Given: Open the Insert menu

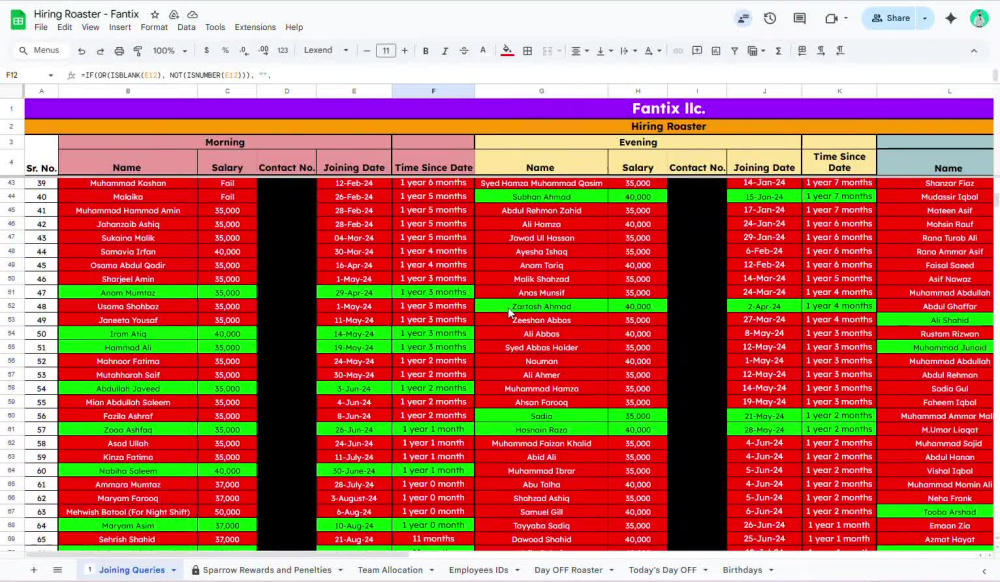Looking at the screenshot, I should click(x=120, y=27).
